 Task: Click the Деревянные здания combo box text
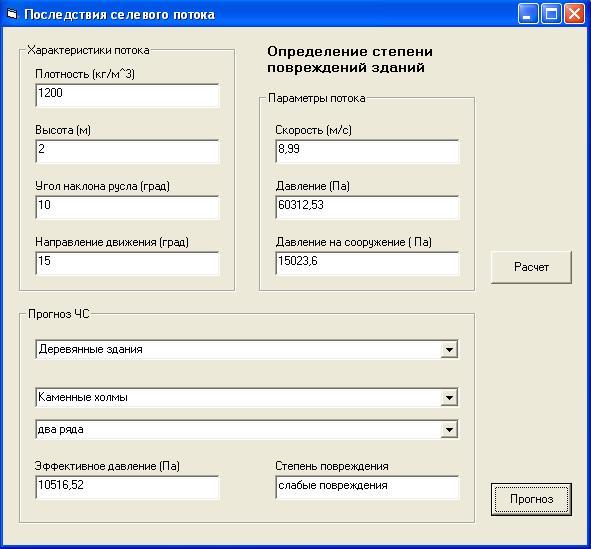(x=90, y=349)
